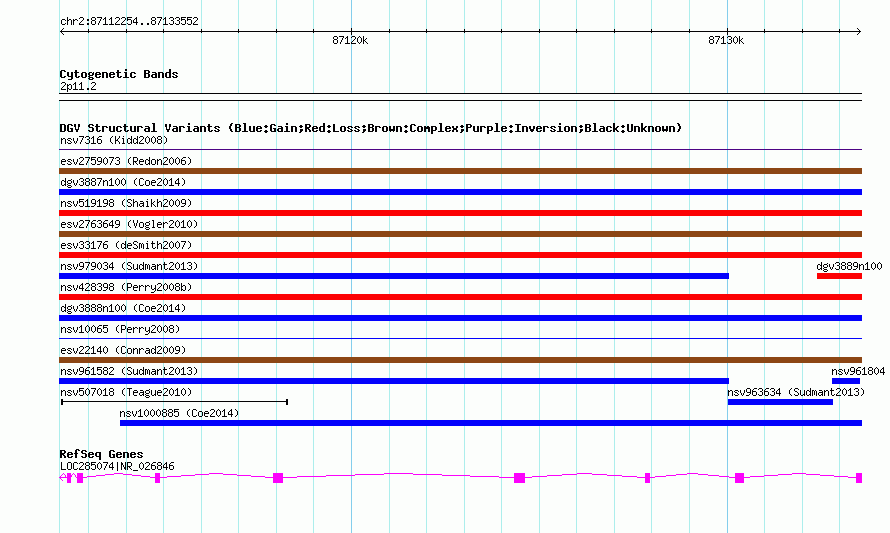Image resolution: width=890 pixels, height=533 pixels.
Task: Click the blue bar under nsv1000885
Action: (x=491, y=423)
